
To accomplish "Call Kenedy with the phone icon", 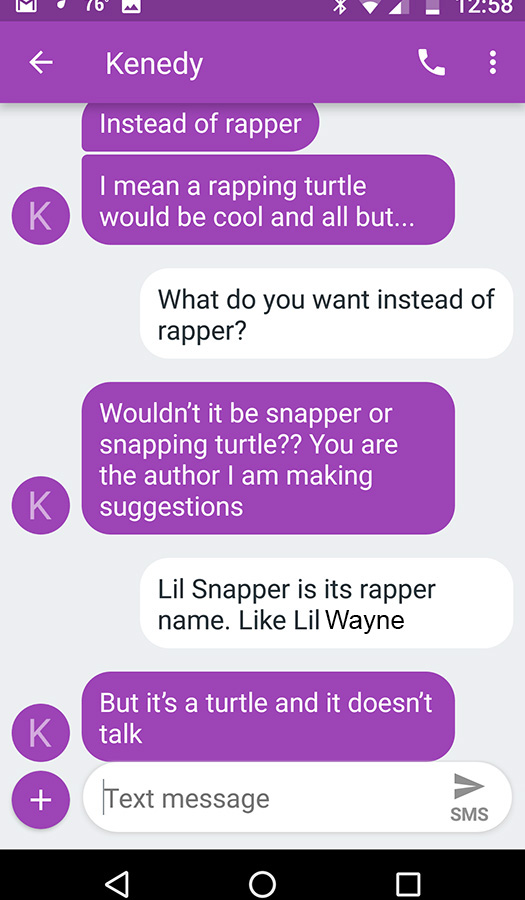I will click(x=431, y=63).
